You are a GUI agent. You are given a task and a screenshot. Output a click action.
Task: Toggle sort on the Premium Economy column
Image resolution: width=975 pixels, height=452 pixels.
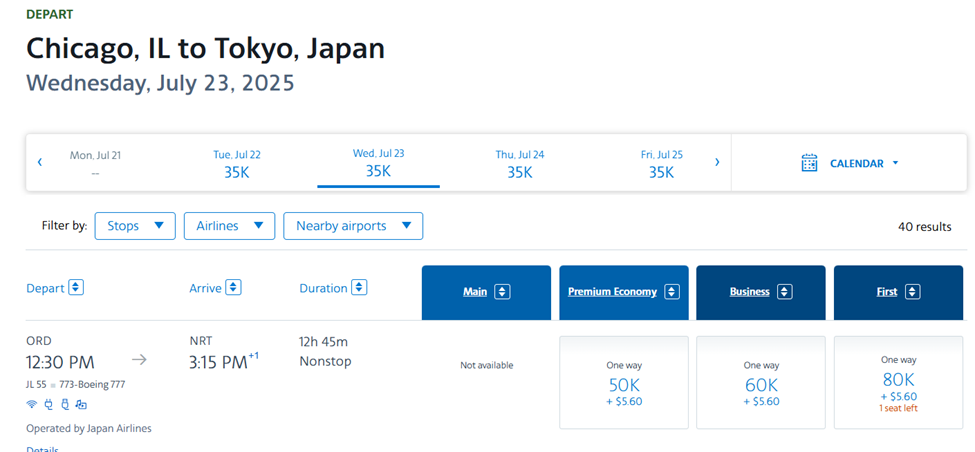pos(672,292)
